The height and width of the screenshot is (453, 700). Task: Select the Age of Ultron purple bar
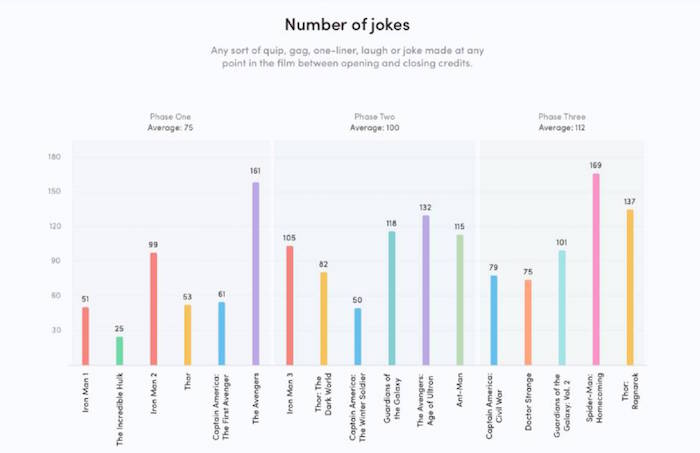click(426, 290)
